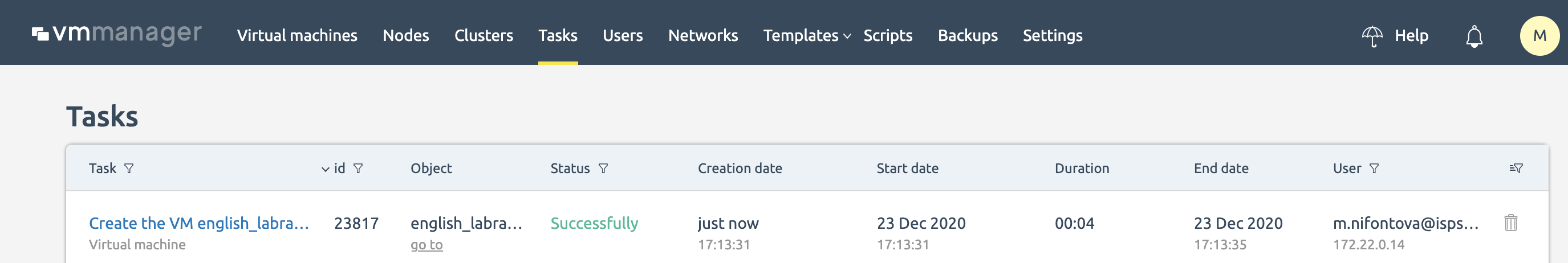Open the Clusters section
This screenshot has width=1568, height=263.
pos(484,35)
